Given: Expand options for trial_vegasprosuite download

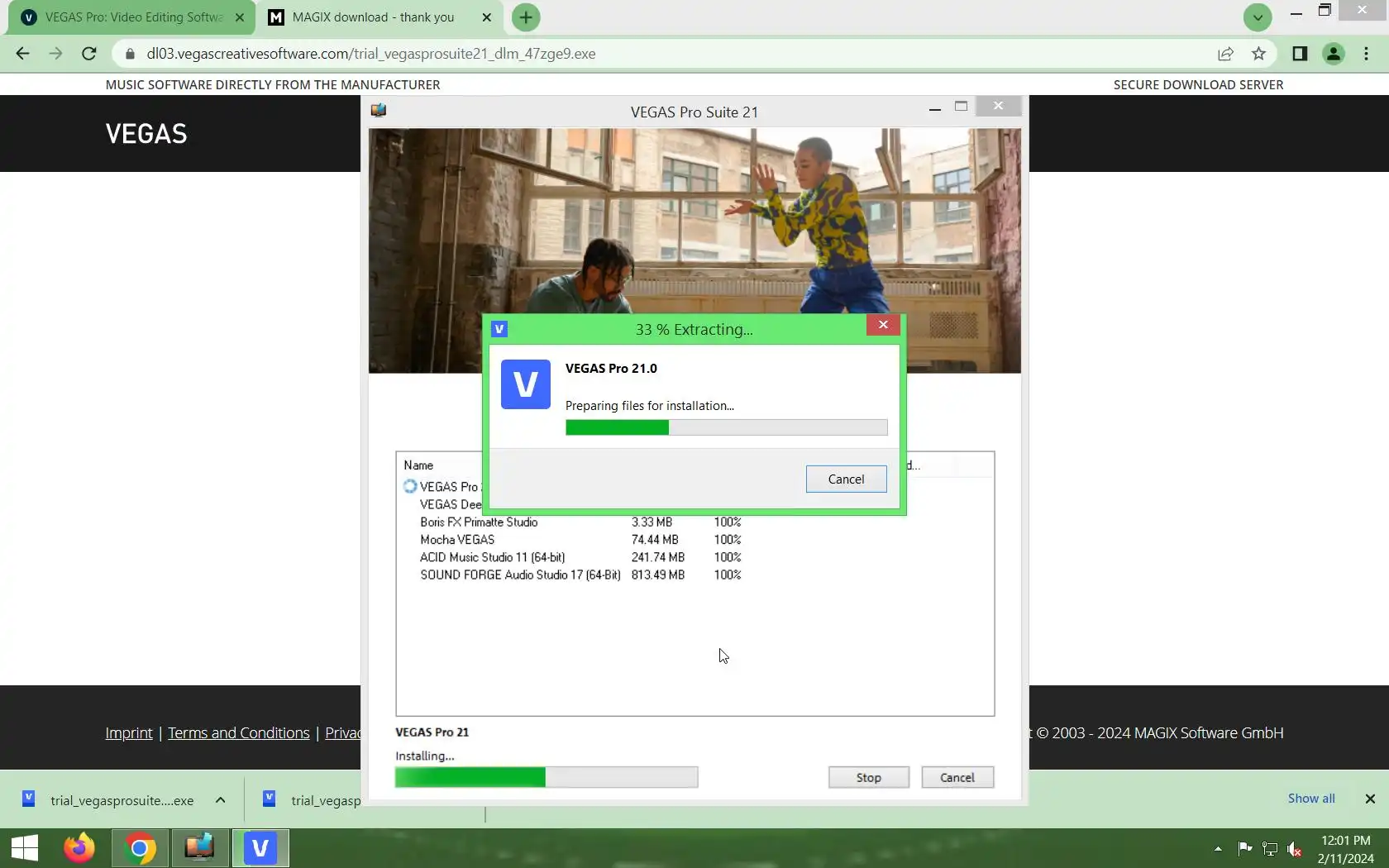Looking at the screenshot, I should [x=221, y=799].
